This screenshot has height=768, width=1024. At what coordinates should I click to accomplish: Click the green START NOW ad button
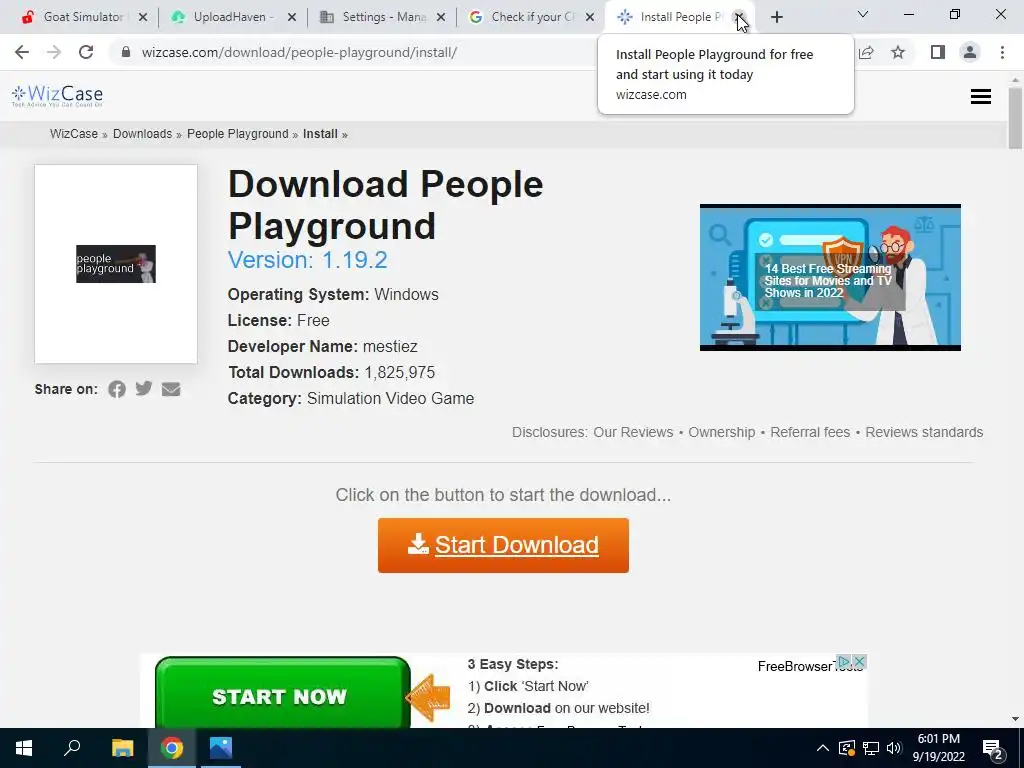283,695
